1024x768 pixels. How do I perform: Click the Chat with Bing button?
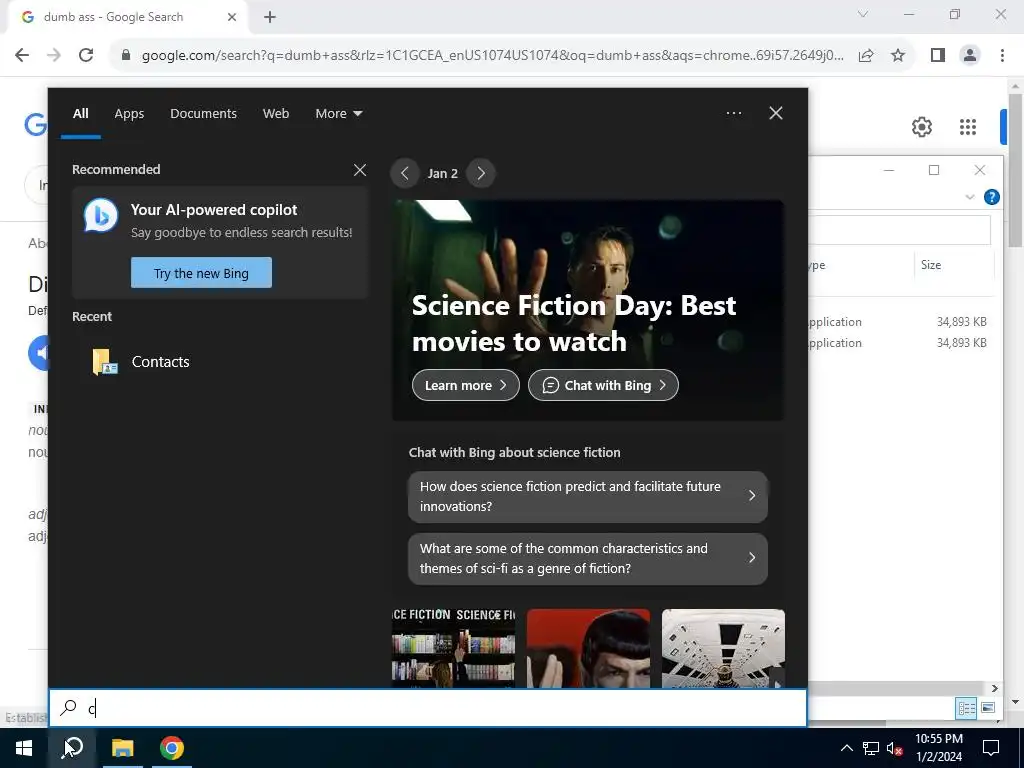click(x=603, y=385)
